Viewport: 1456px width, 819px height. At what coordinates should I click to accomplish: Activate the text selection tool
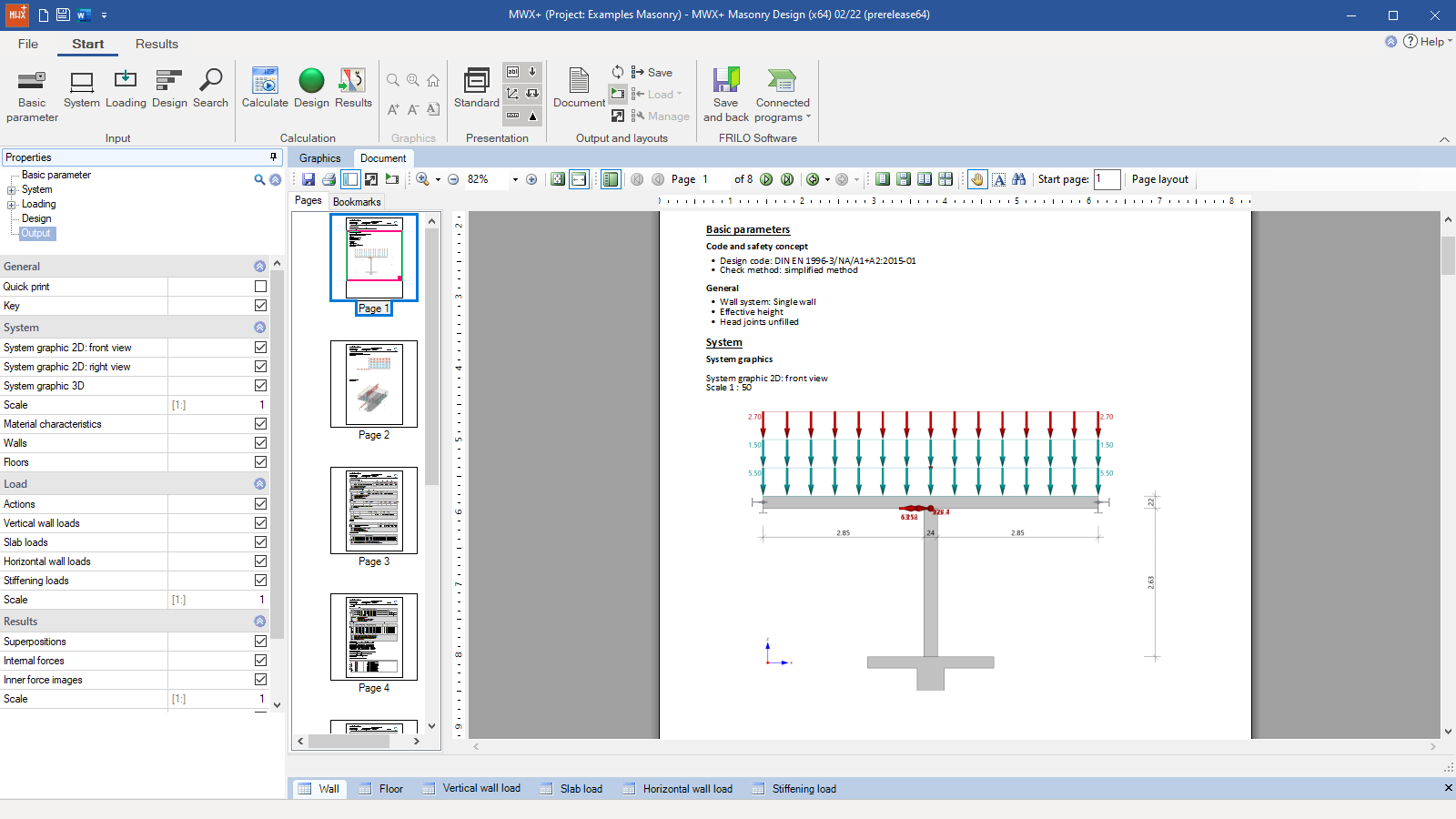tap(999, 179)
